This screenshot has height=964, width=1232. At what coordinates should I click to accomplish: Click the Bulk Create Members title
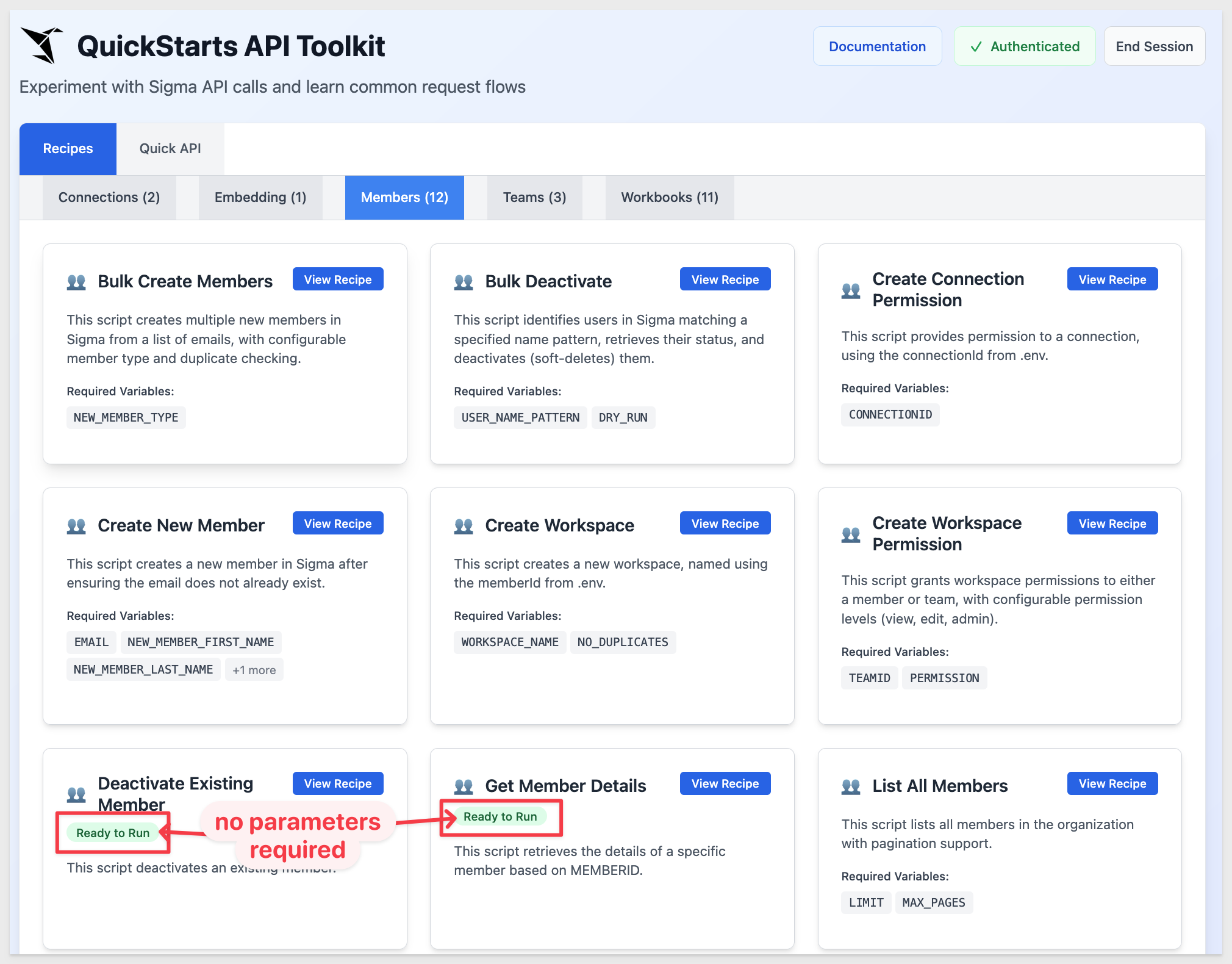[x=185, y=281]
